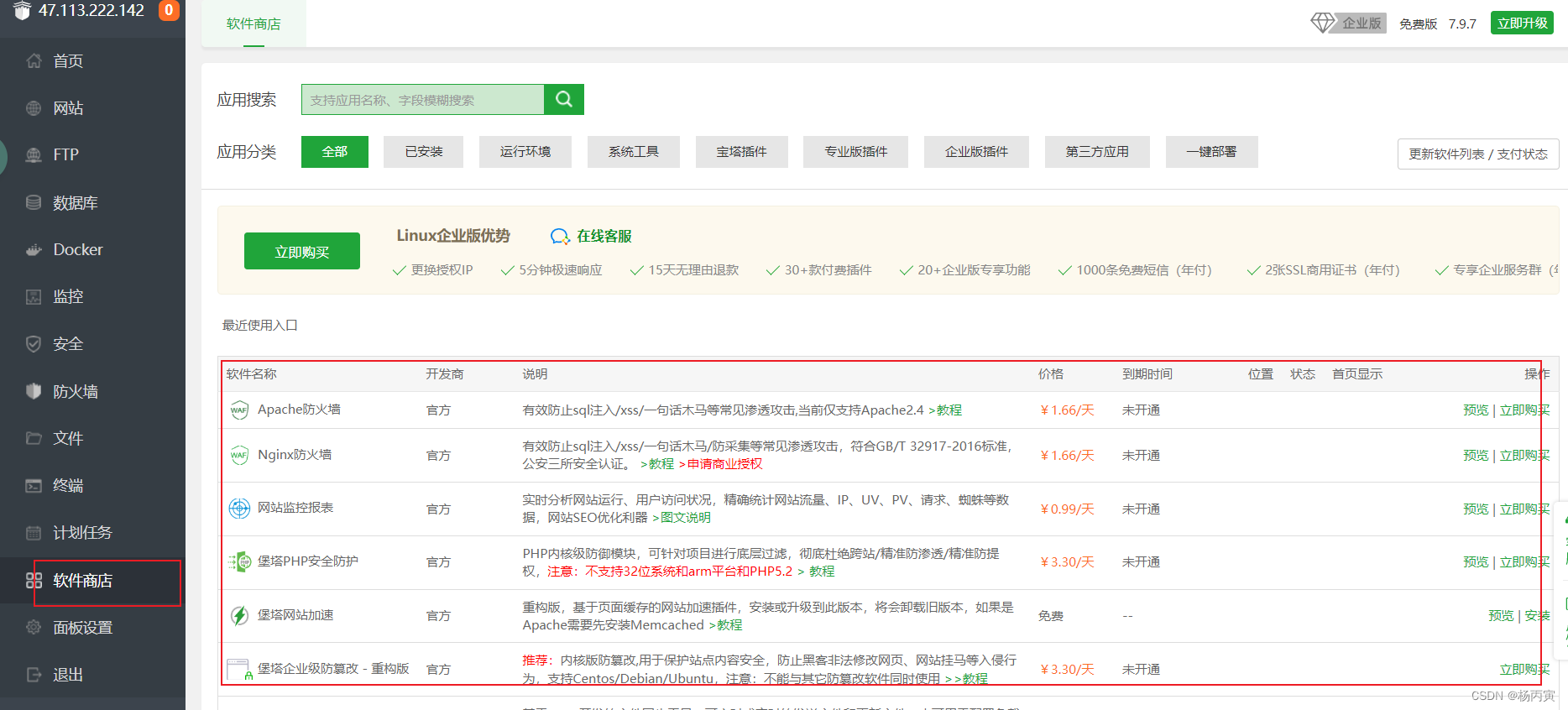1568x710 pixels.
Task: Click the gear icon beside 面板设置
Action: click(x=34, y=627)
